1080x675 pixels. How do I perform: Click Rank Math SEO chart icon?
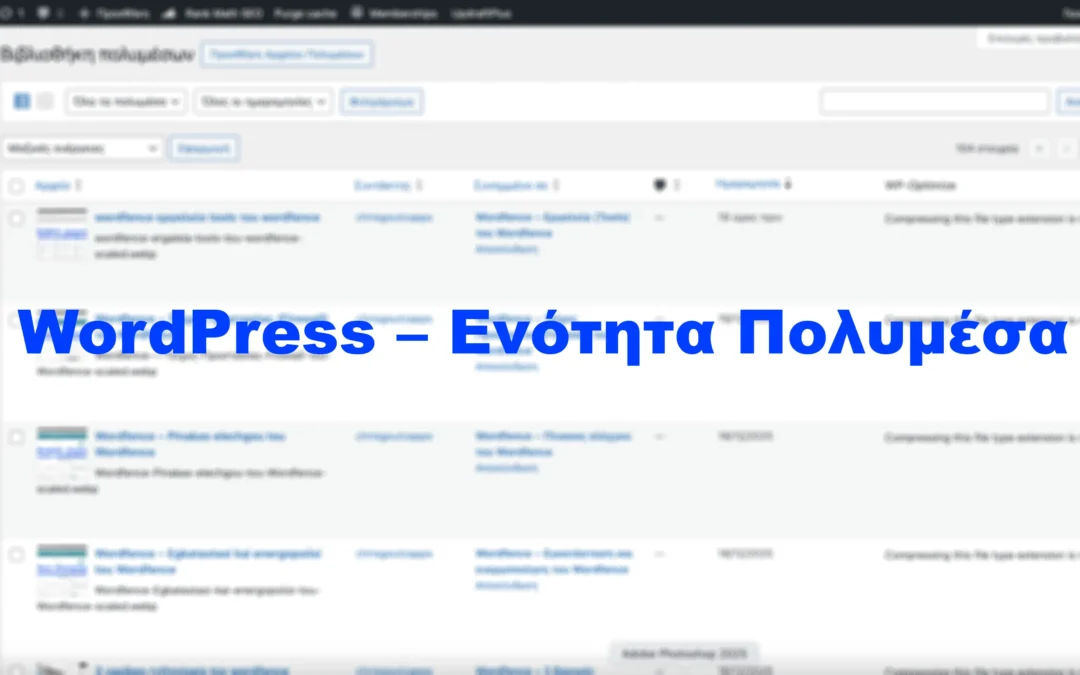pos(169,13)
